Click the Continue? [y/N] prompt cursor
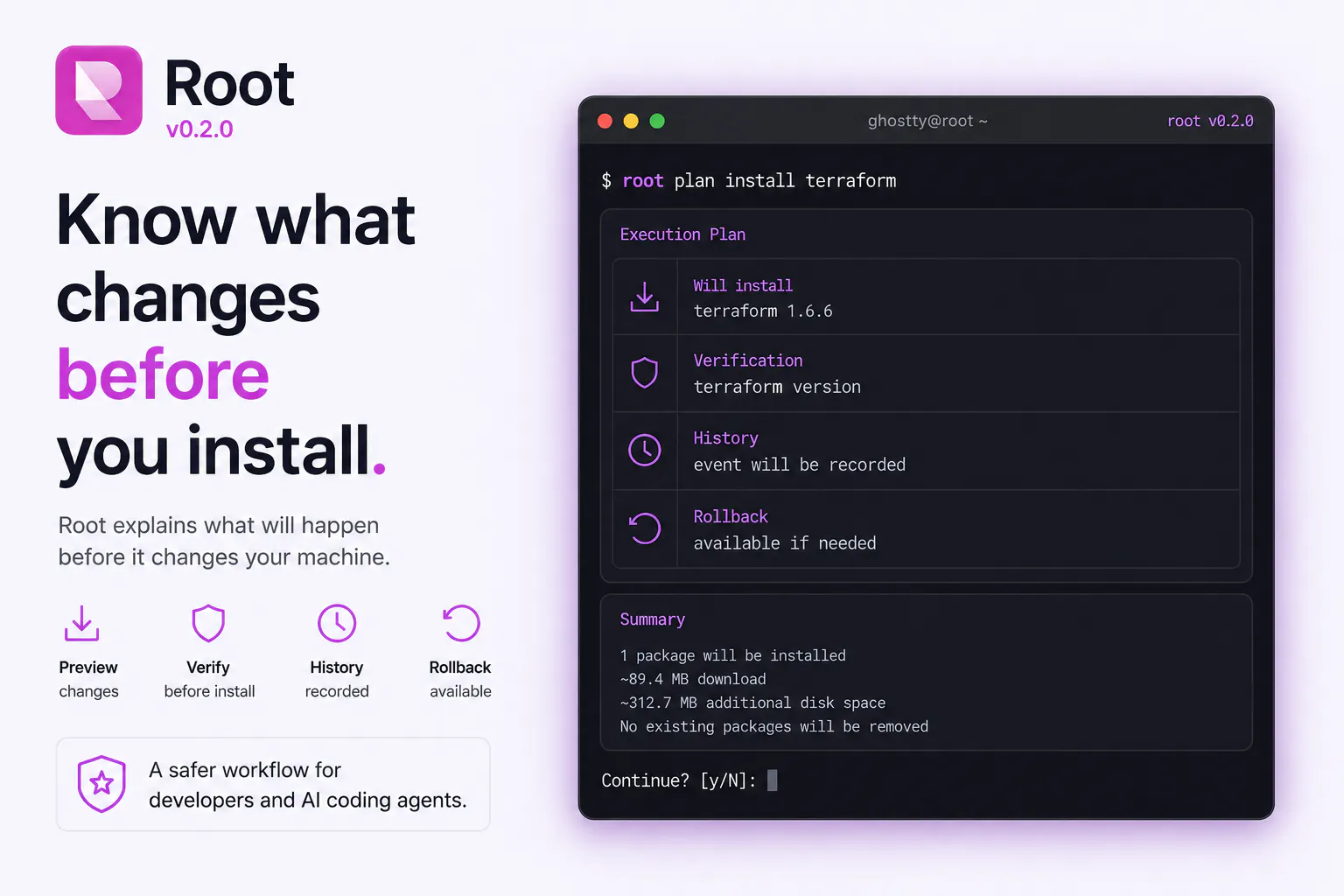 click(772, 780)
